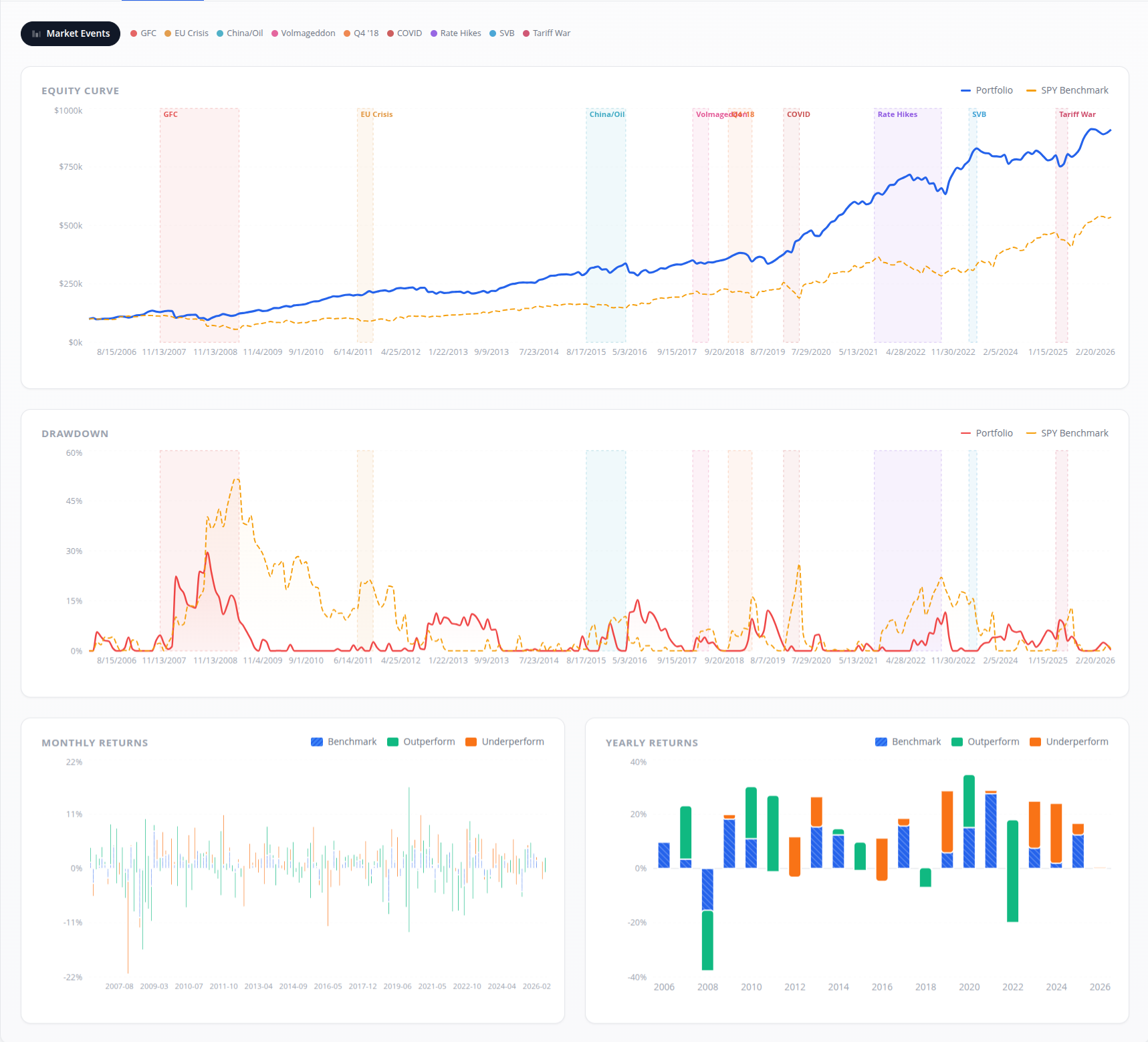Click the GFC label in equity chart
1148x1042 pixels.
click(170, 114)
